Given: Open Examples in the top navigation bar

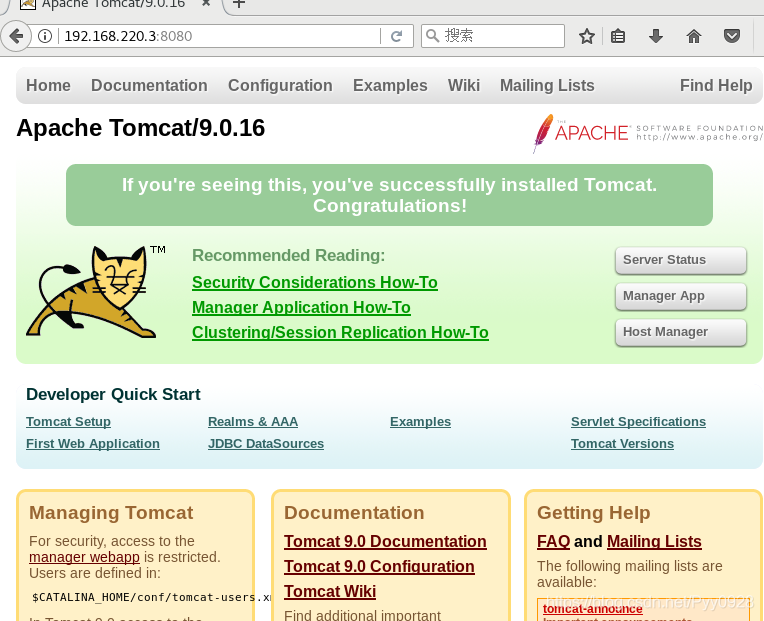Looking at the screenshot, I should click(x=390, y=85).
